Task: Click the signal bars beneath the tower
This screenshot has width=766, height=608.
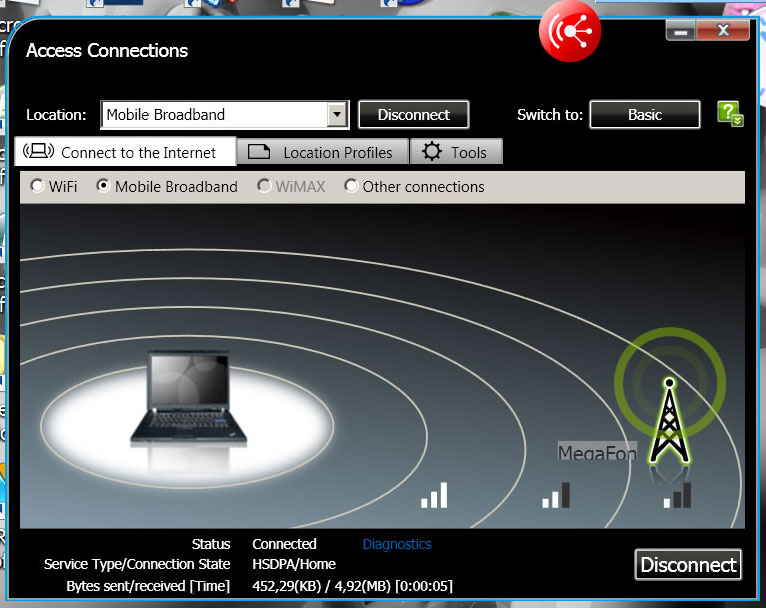Action: click(677, 495)
